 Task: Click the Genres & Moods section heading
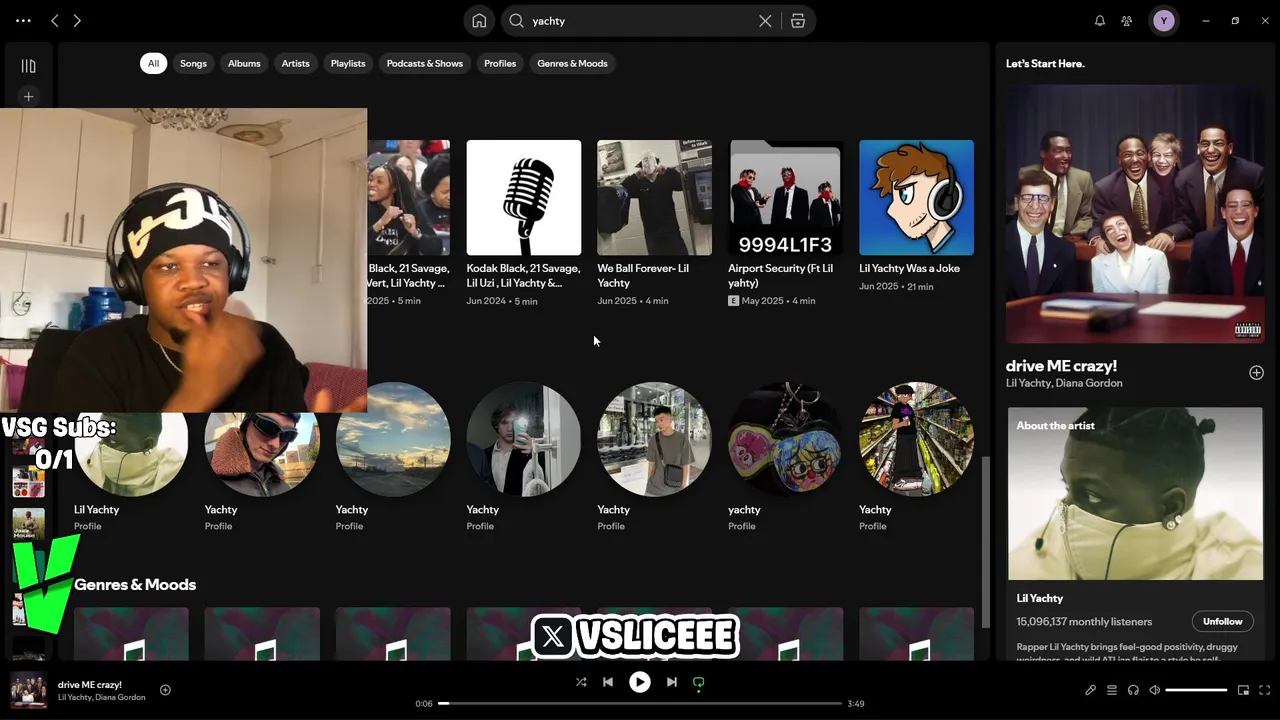tap(135, 584)
